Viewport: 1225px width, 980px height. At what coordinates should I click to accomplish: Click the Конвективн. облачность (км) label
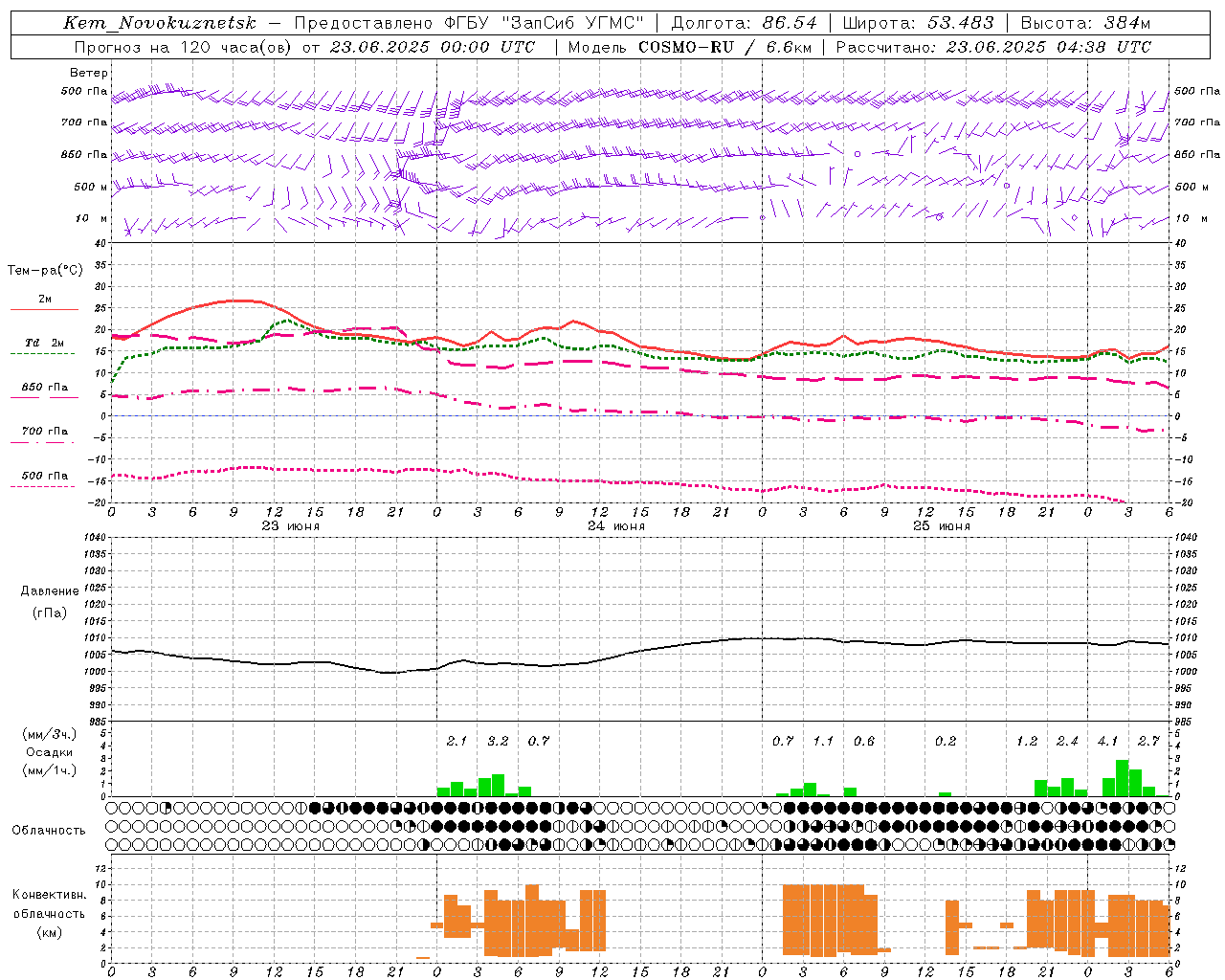(50, 913)
